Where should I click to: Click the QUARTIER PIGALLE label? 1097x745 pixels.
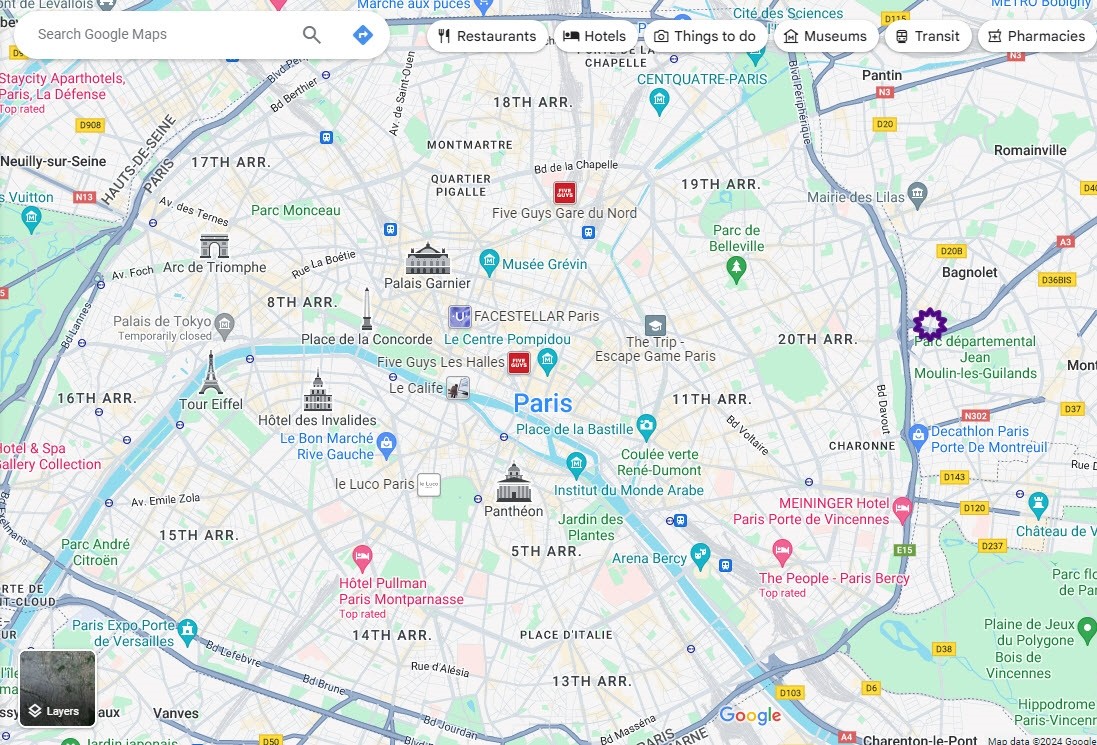(x=461, y=185)
